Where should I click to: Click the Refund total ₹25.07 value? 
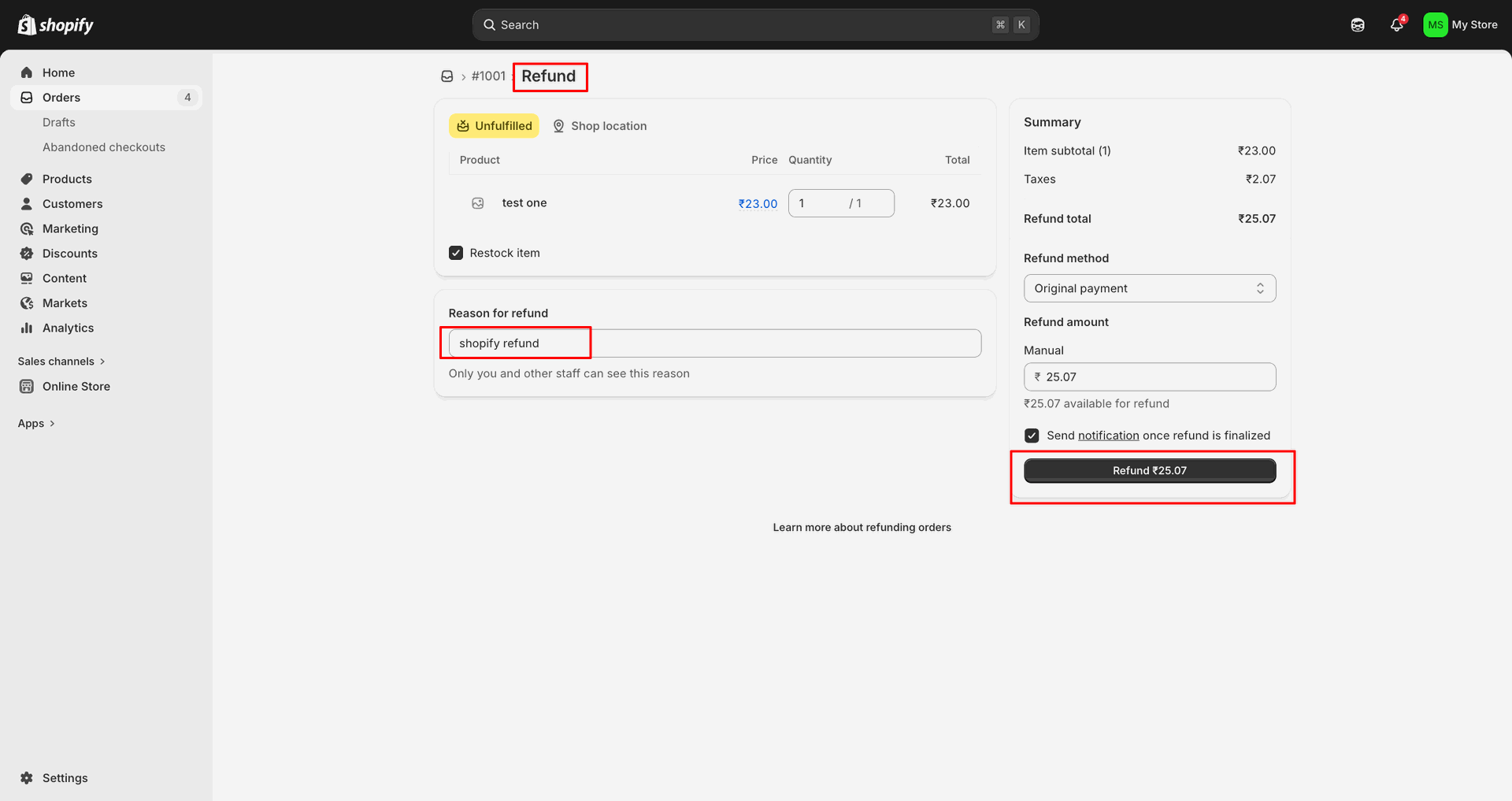[1257, 219]
